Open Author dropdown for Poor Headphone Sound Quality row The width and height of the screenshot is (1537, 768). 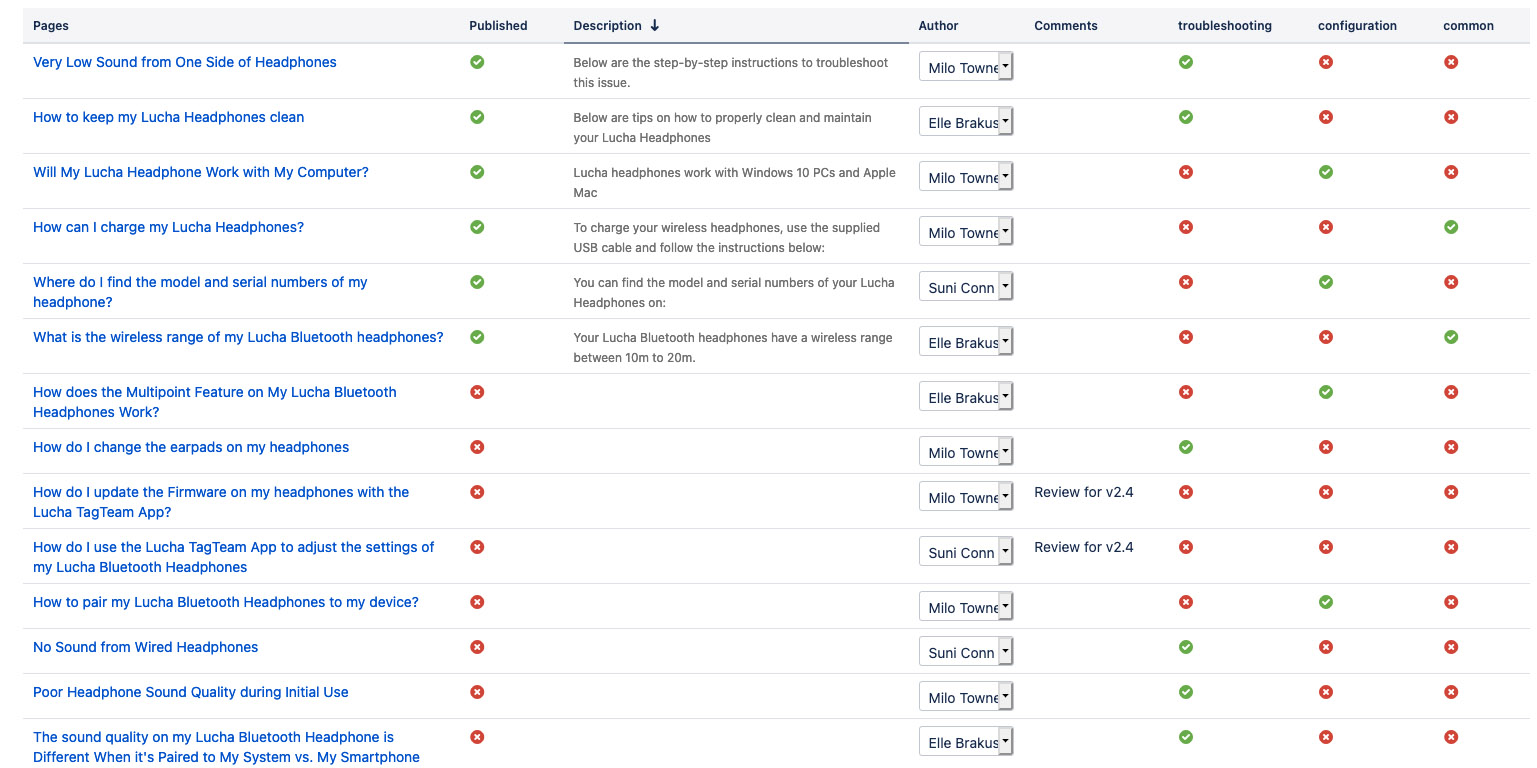pyautogui.click(x=966, y=697)
